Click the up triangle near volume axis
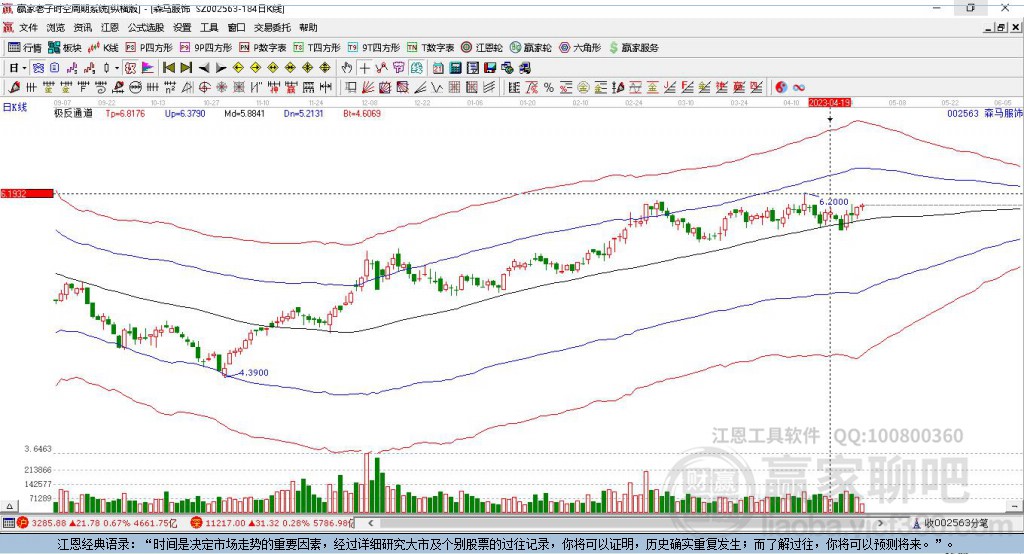The image size is (1024, 554). (9, 506)
